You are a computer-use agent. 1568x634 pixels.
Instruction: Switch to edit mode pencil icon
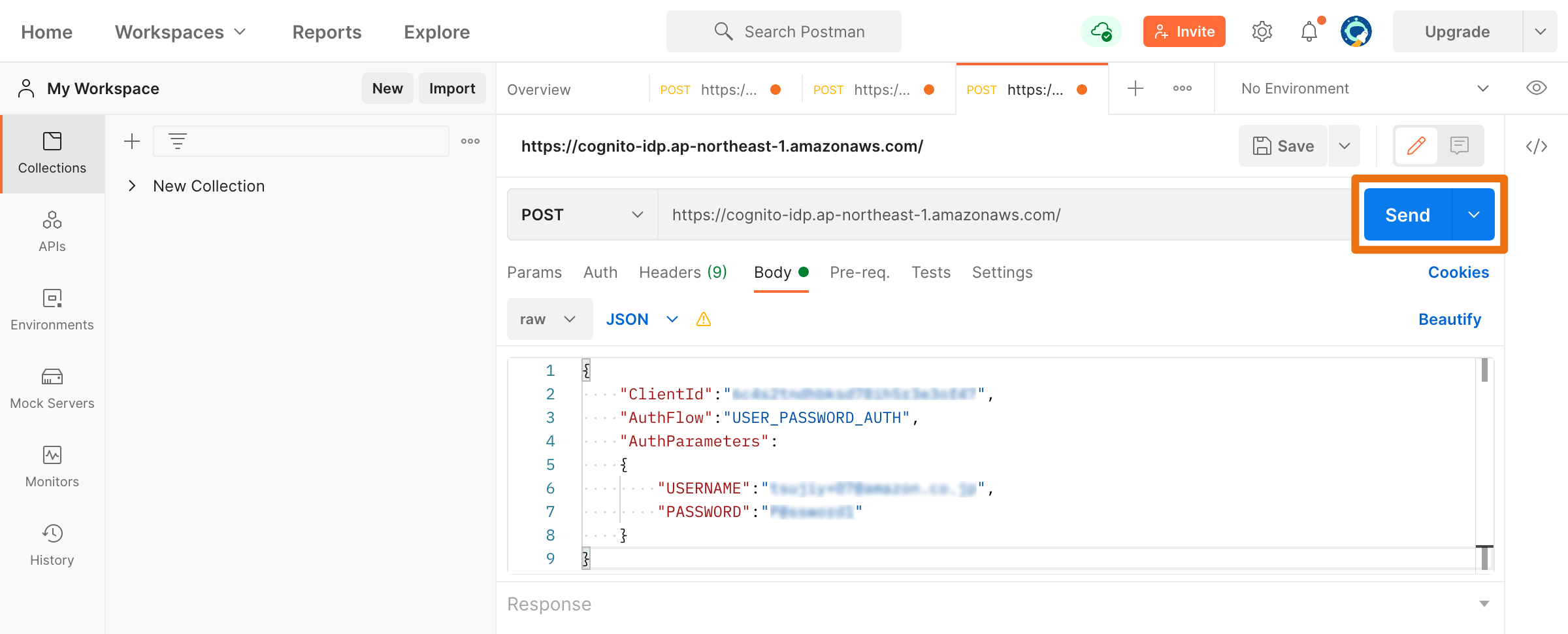1416,146
